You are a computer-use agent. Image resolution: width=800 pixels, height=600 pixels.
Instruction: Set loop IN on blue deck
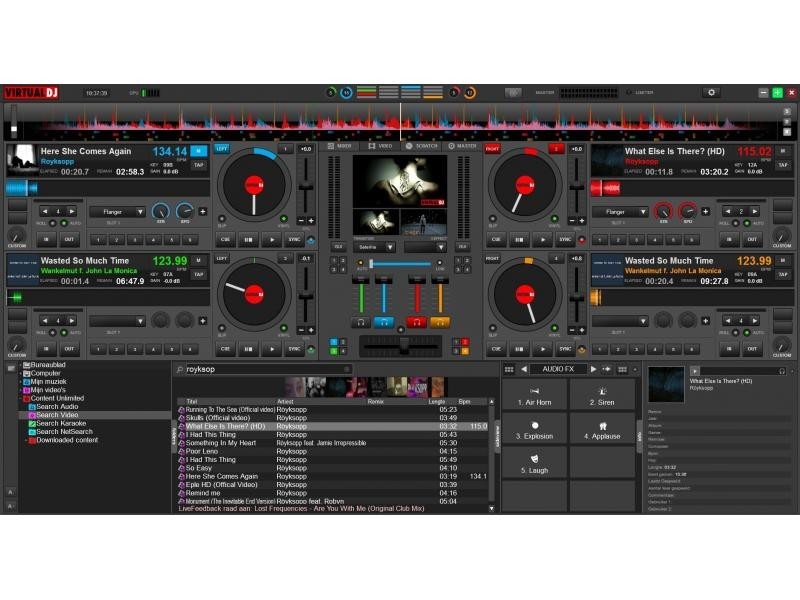click(x=46, y=239)
